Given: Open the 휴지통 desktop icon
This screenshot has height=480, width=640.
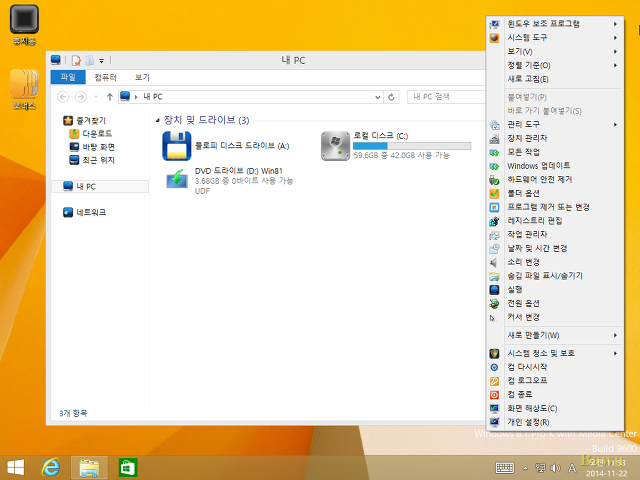Looking at the screenshot, I should click(x=24, y=24).
